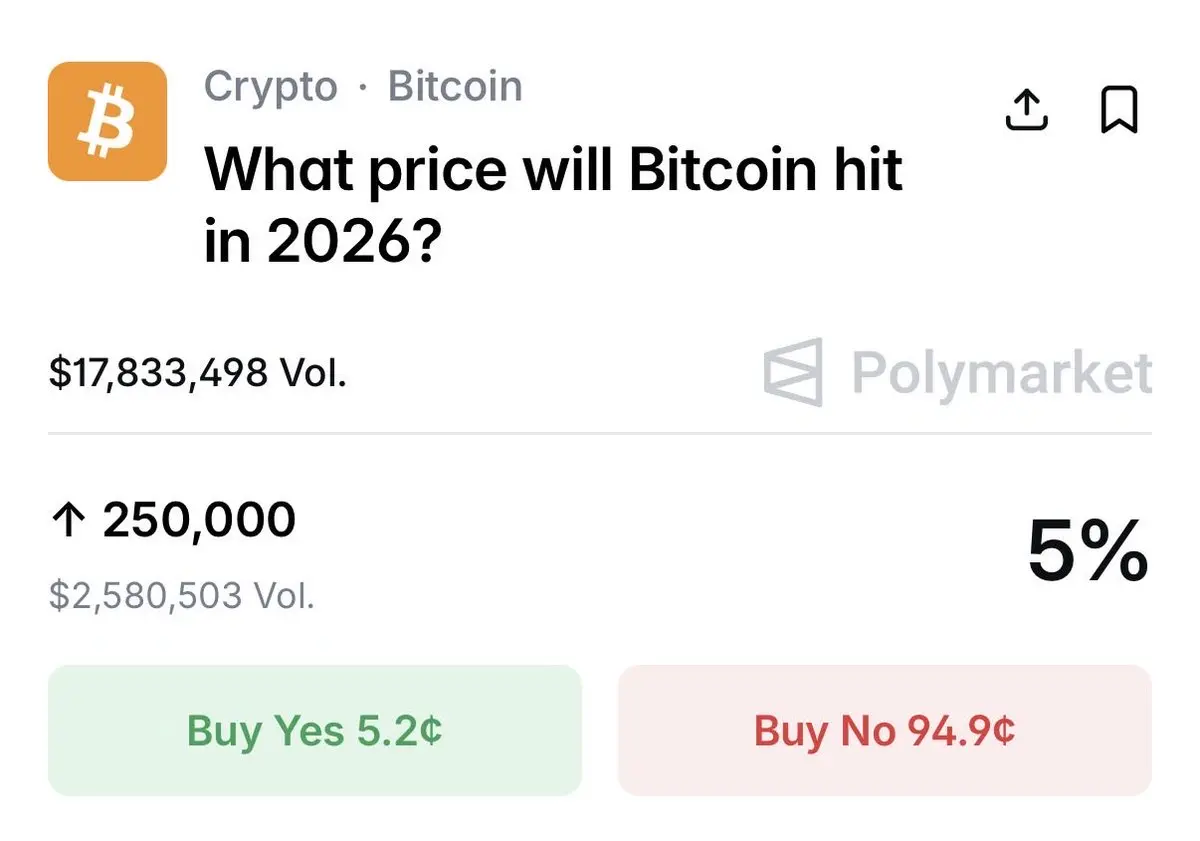Buy No at 94.9¢
The width and height of the screenshot is (1200, 841).
tap(885, 730)
